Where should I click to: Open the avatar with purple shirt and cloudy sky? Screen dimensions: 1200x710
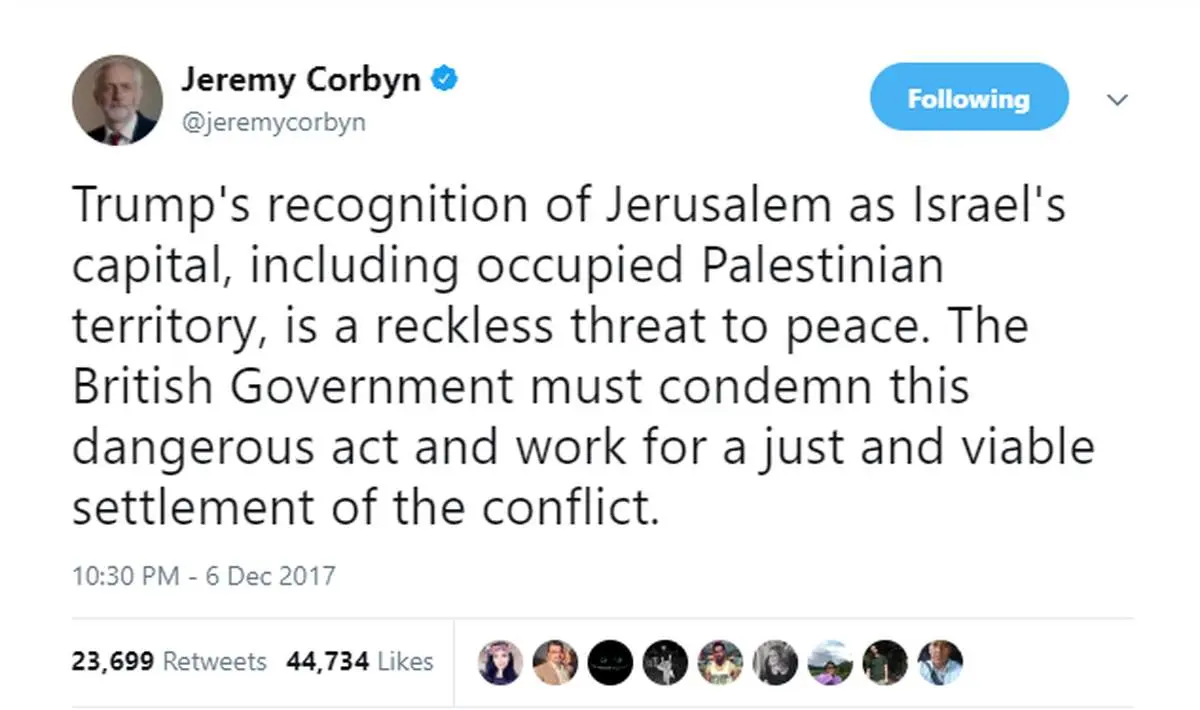830,662
